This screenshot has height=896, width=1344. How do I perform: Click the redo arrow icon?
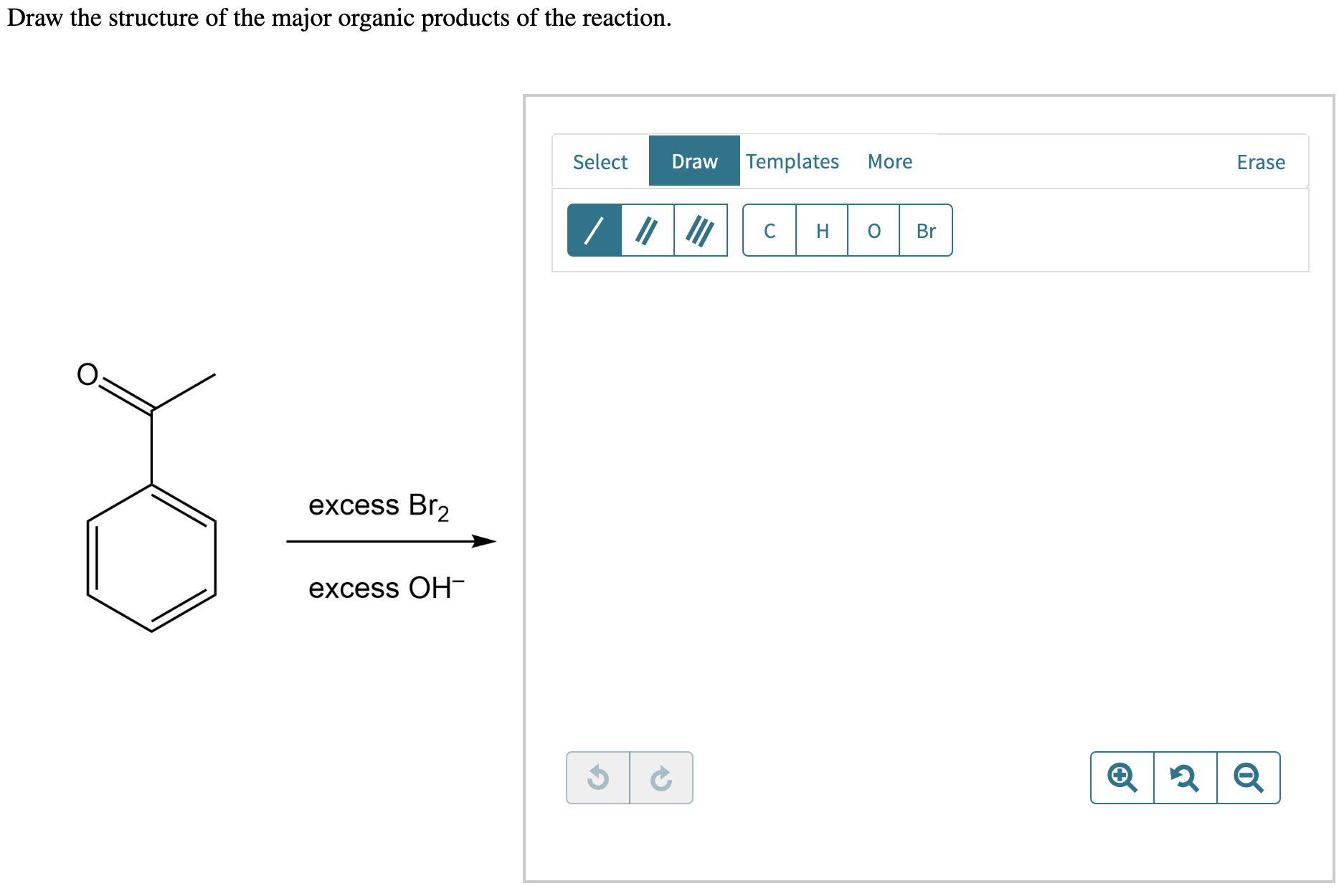pyautogui.click(x=661, y=778)
